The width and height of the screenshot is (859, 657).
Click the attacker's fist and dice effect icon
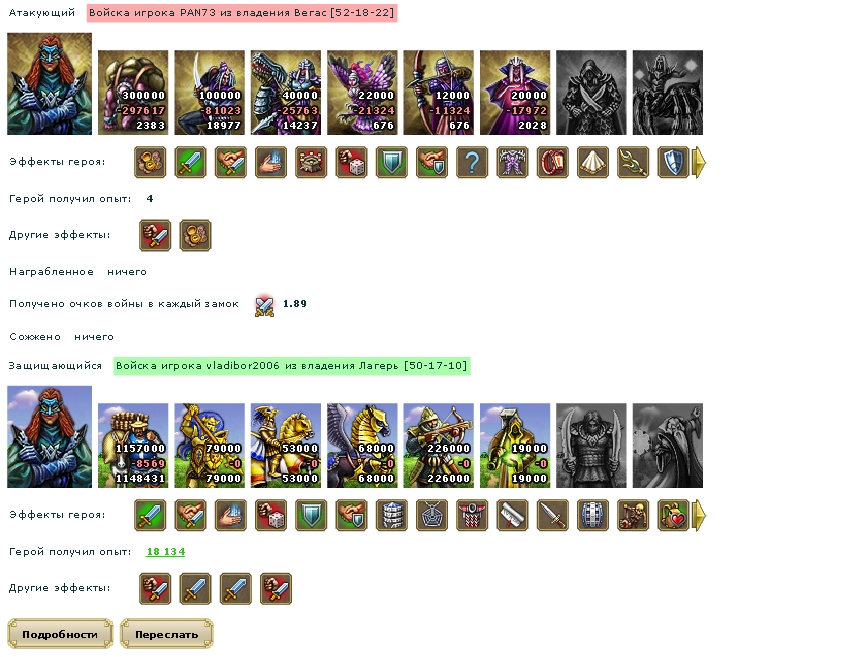pyautogui.click(x=351, y=162)
